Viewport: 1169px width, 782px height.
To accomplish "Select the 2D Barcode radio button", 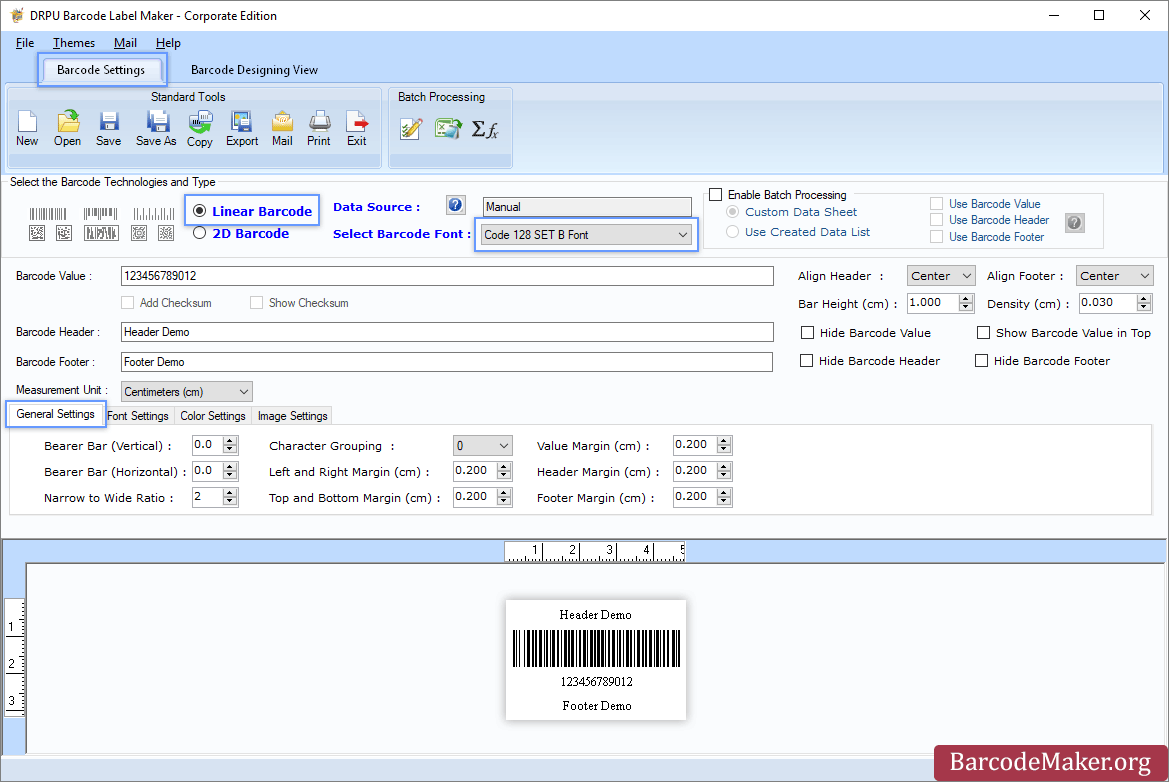I will point(199,233).
